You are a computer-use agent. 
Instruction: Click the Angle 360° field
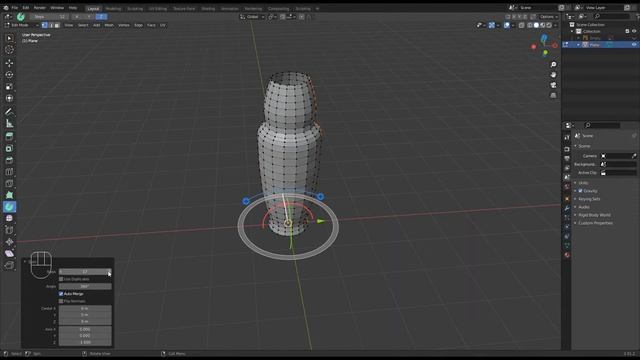[x=85, y=287]
